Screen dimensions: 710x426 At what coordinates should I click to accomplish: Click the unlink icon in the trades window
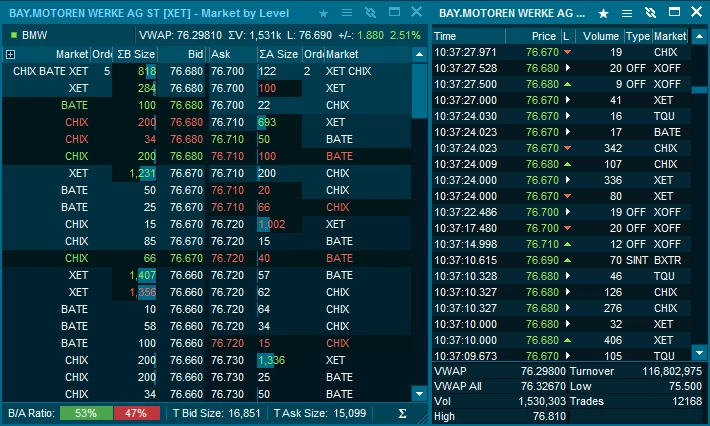650,13
